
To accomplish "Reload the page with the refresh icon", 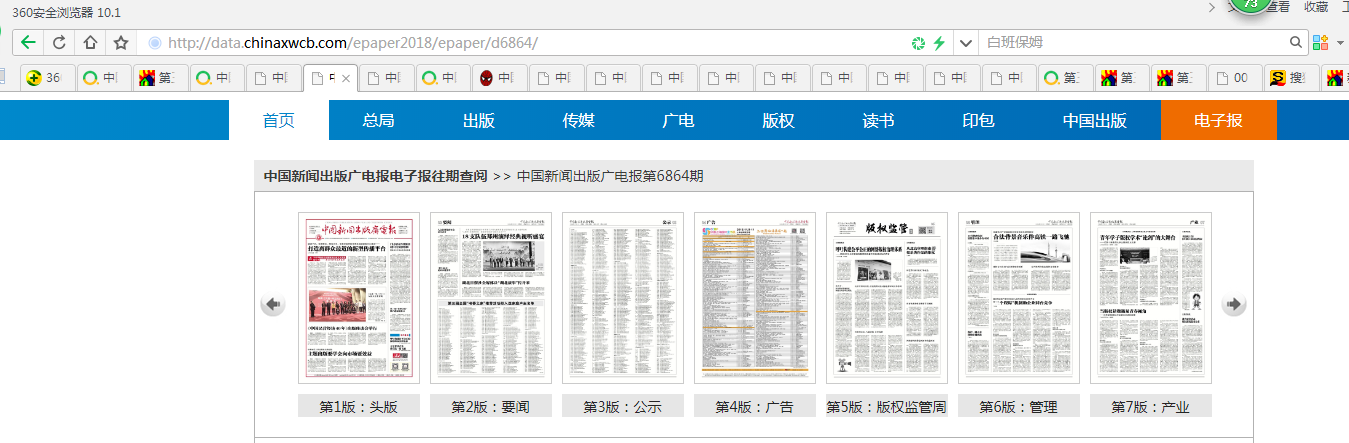I will [59, 43].
